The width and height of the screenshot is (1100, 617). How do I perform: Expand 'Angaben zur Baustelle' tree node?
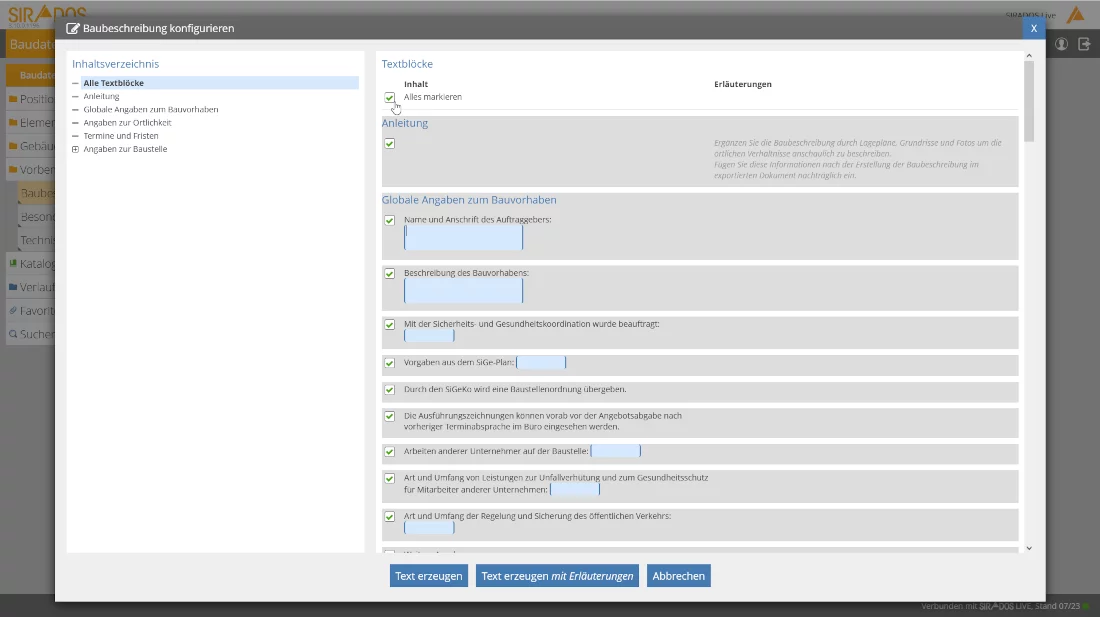tap(75, 149)
